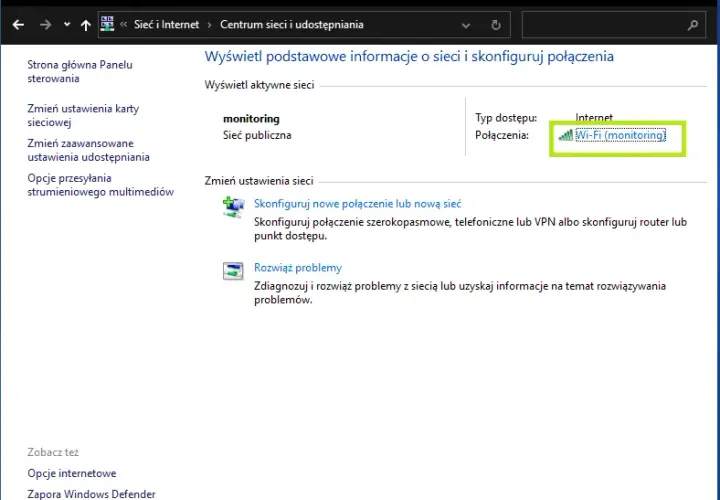Expand the address bar history chevron

click(466, 25)
